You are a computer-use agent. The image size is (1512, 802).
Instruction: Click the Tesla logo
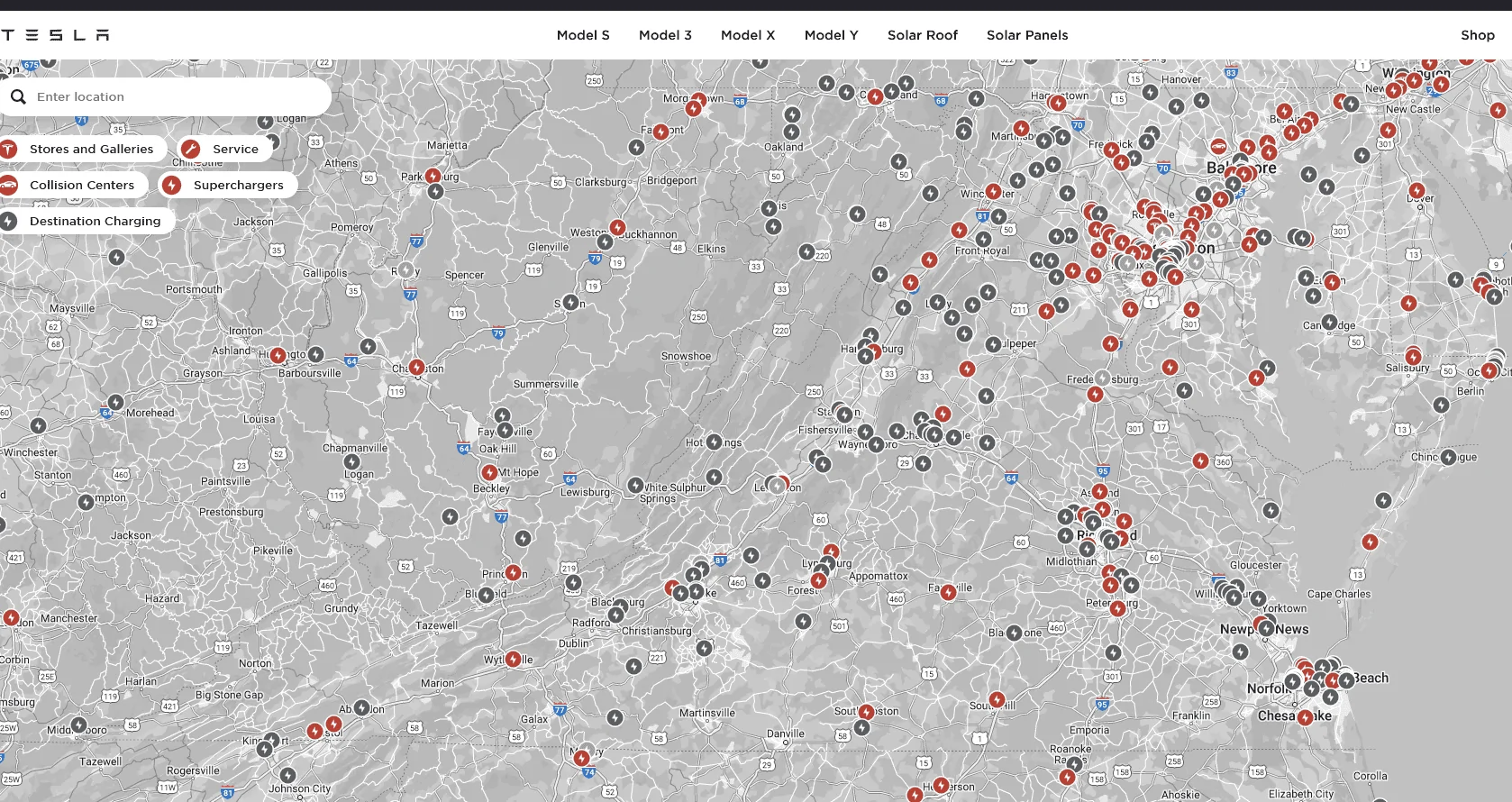[x=55, y=35]
